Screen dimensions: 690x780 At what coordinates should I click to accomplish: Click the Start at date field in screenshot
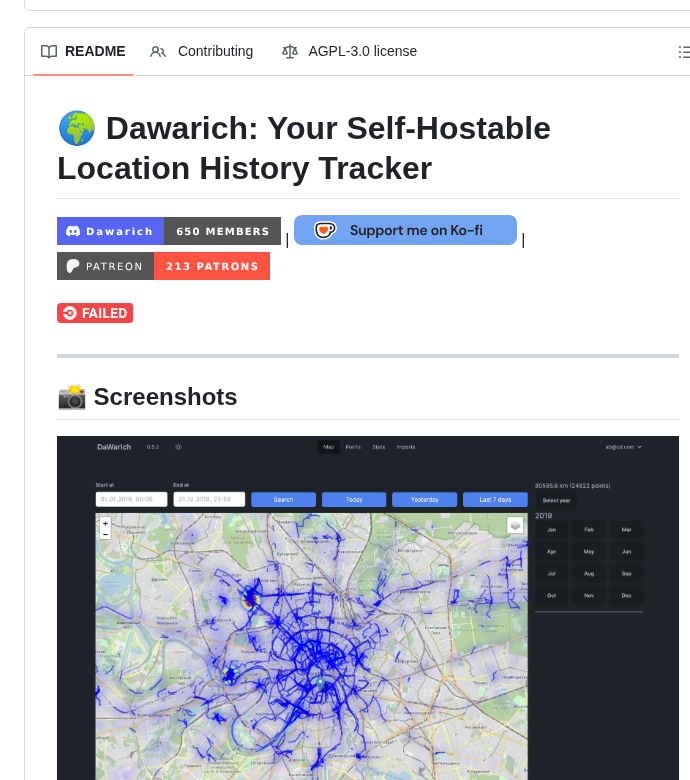point(131,499)
